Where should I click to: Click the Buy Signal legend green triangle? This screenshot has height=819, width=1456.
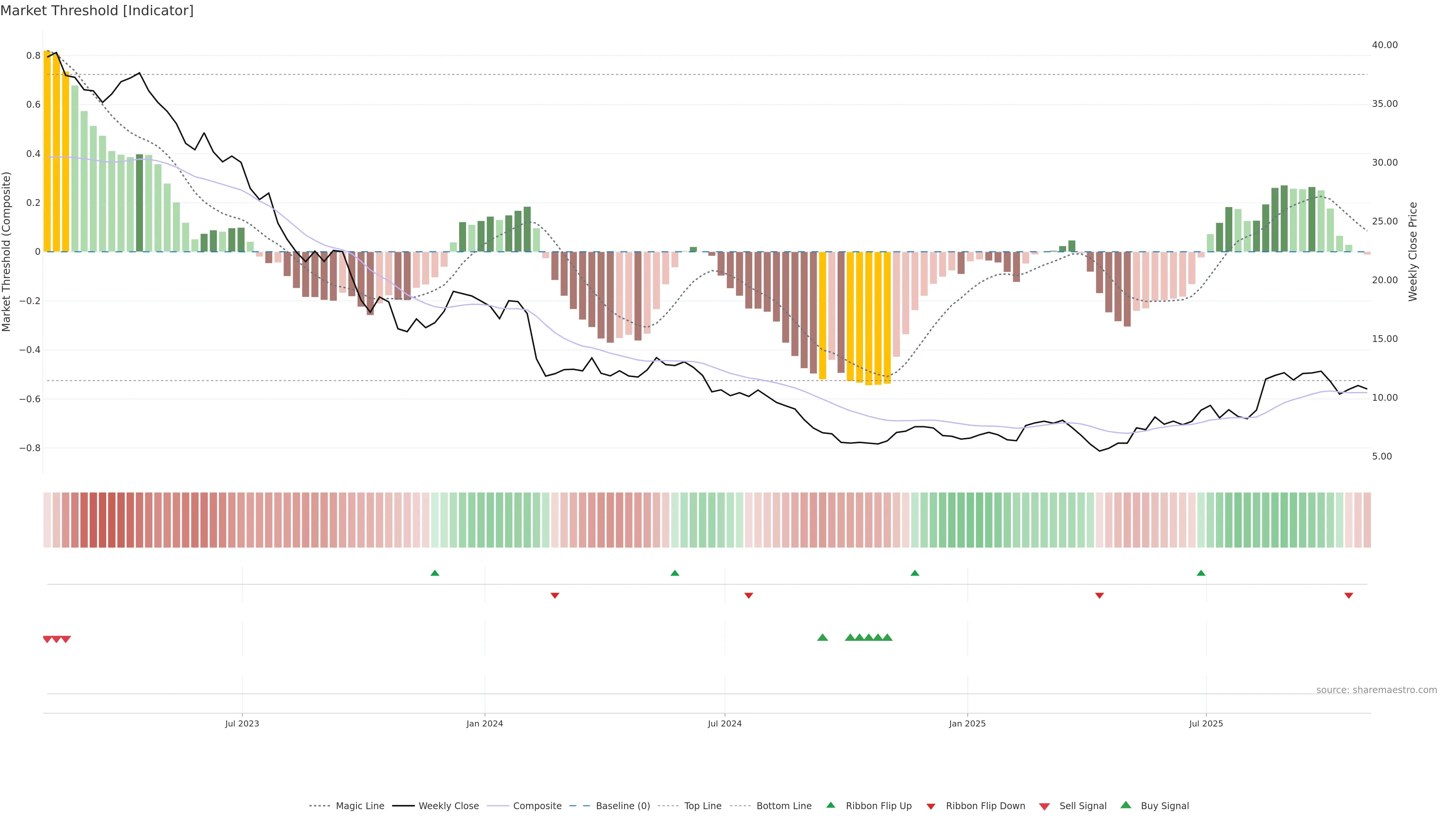[x=1125, y=805]
